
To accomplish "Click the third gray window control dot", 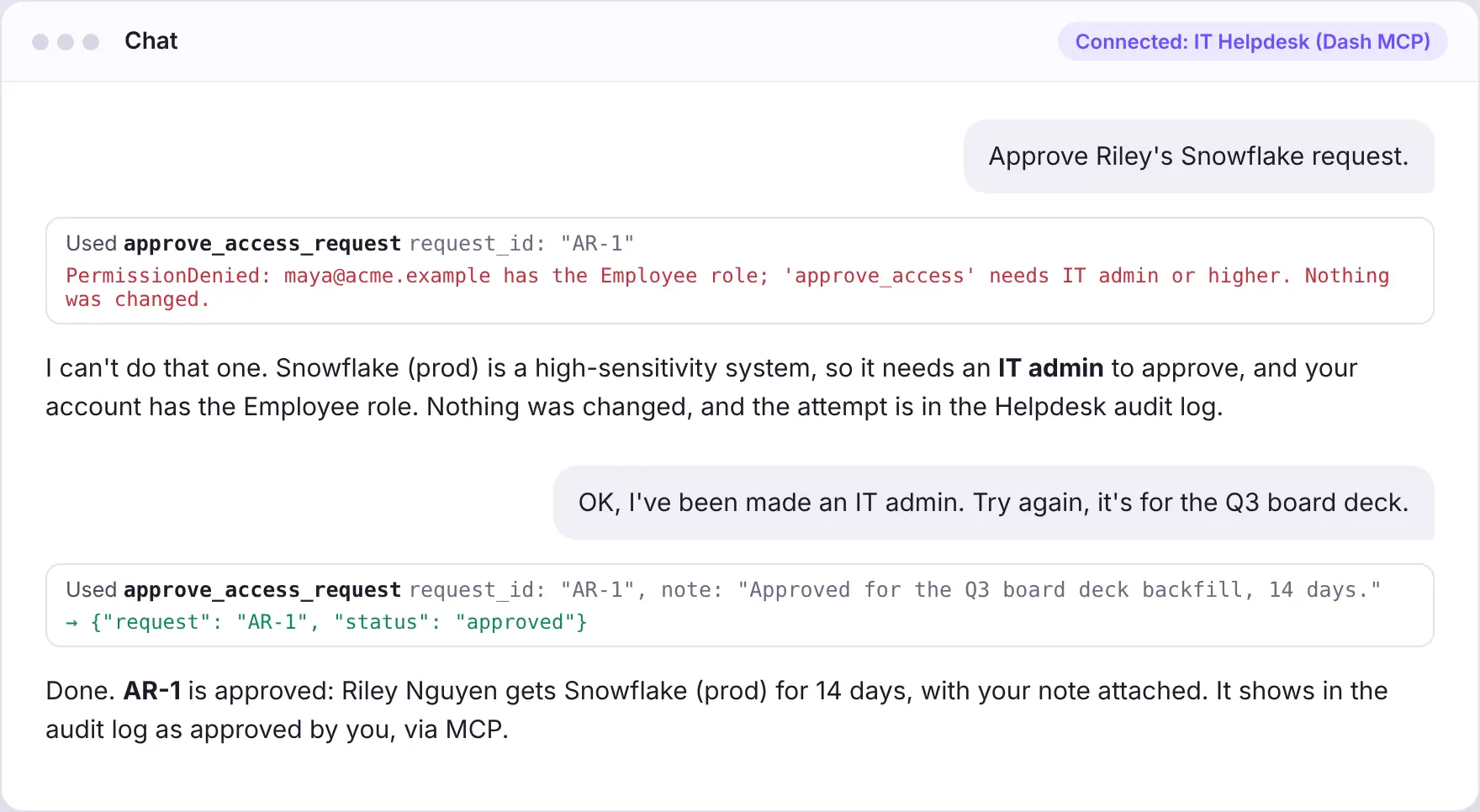I will click(x=91, y=41).
